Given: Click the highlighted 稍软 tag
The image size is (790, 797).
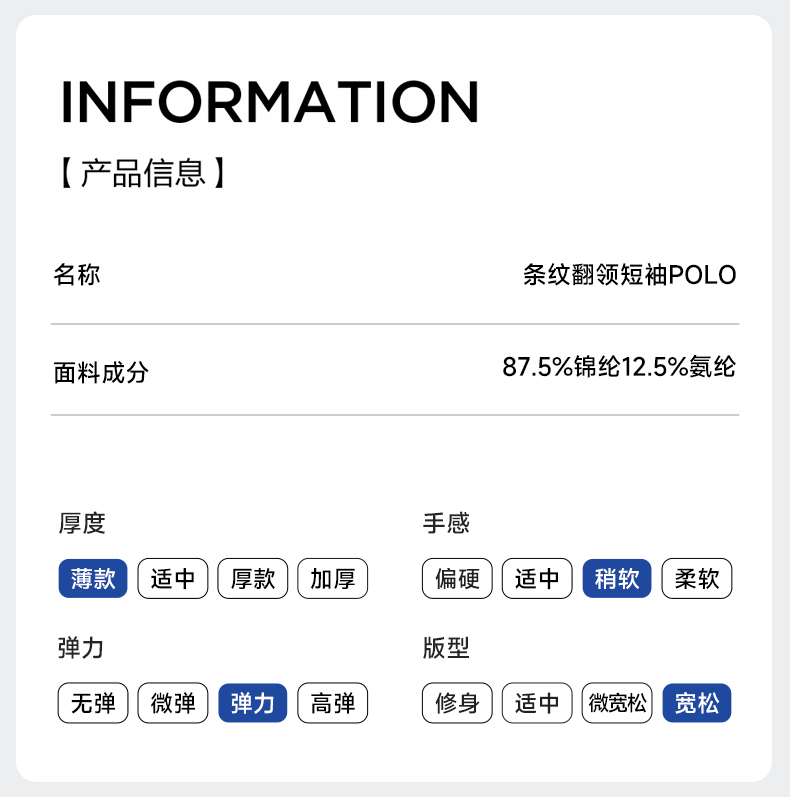Looking at the screenshot, I should [x=617, y=579].
